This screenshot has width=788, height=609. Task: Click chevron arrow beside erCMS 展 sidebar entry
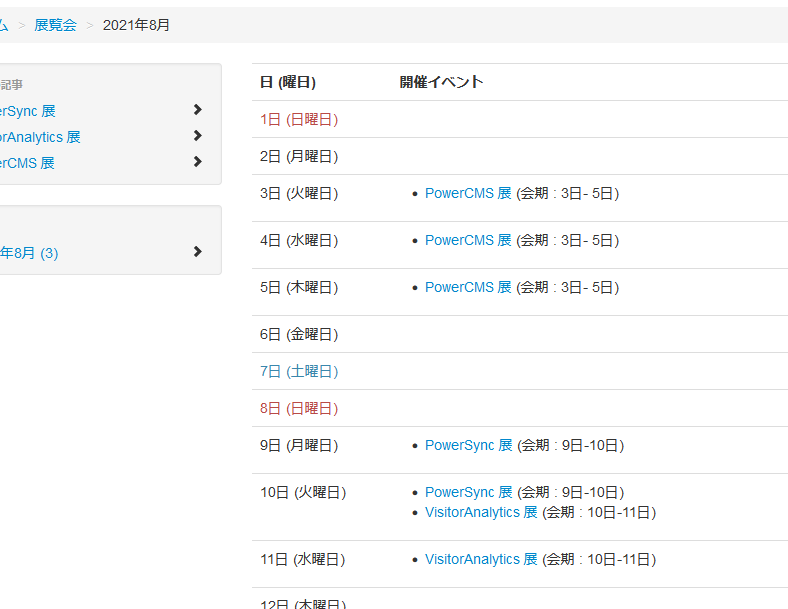(x=198, y=162)
